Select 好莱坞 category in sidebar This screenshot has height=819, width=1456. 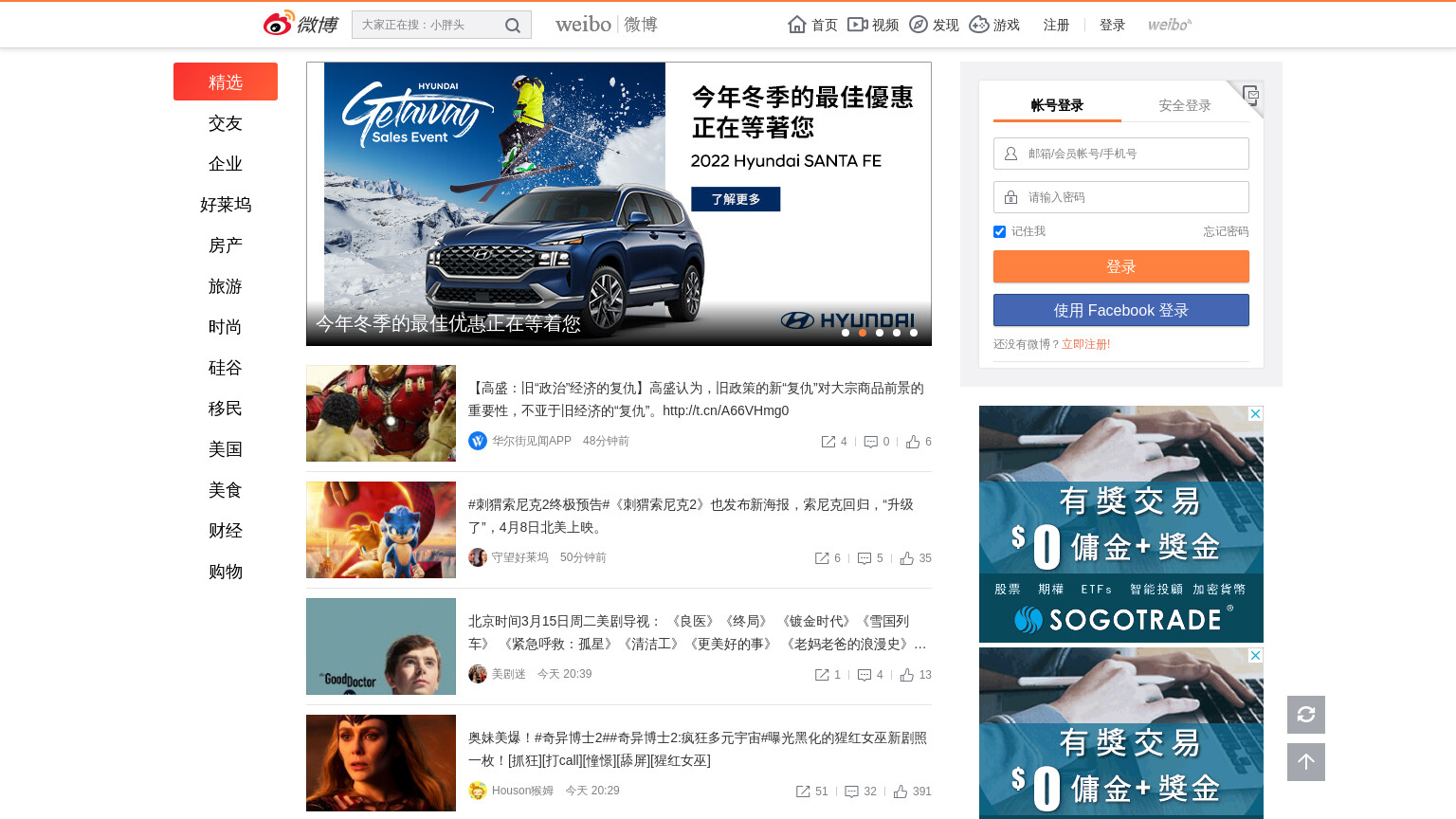226,205
